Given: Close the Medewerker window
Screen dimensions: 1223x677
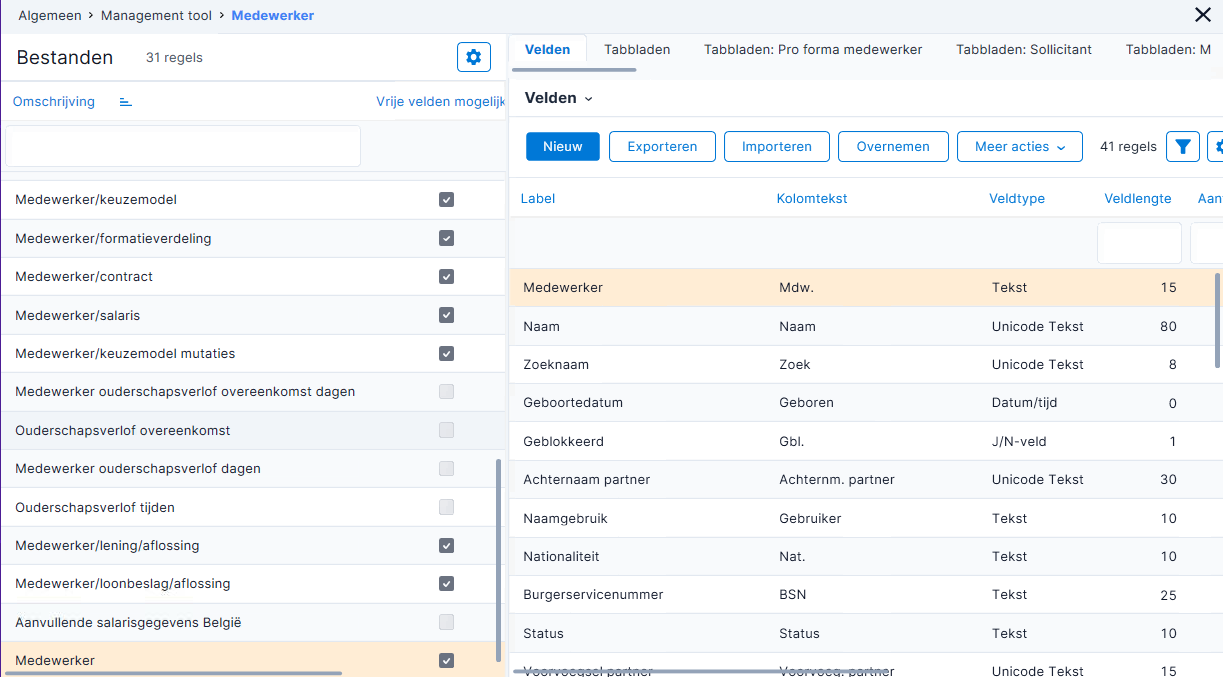Looking at the screenshot, I should (1203, 15).
